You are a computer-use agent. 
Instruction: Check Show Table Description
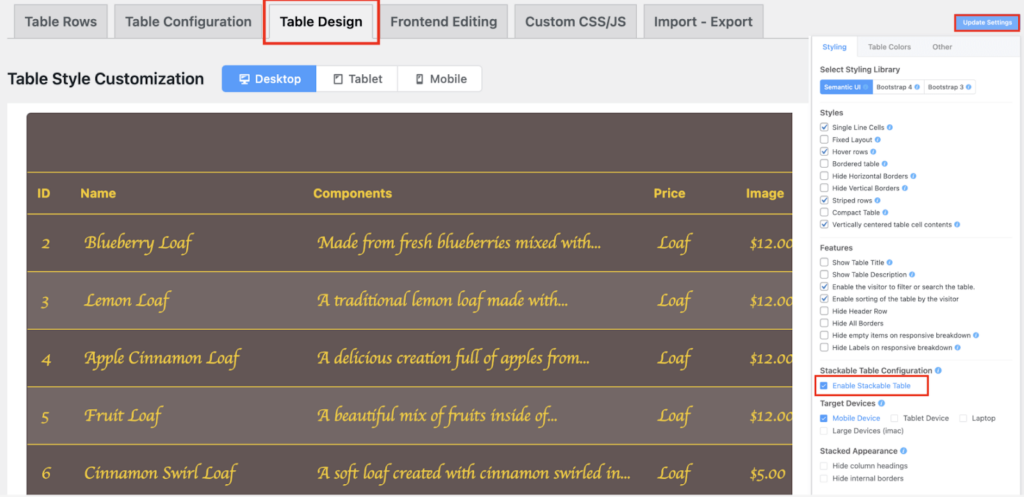[x=824, y=275]
